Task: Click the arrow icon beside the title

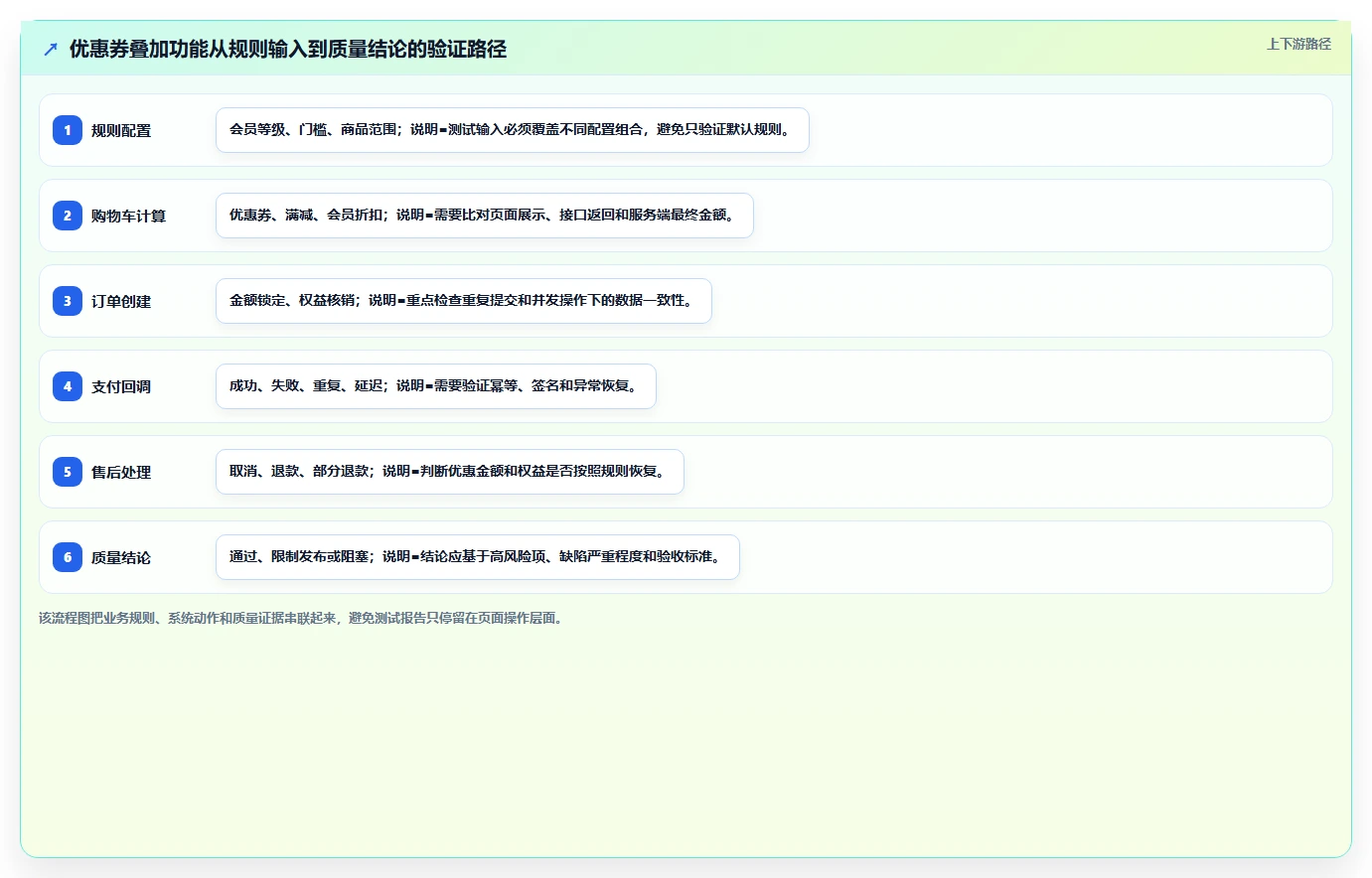Action: [51, 49]
